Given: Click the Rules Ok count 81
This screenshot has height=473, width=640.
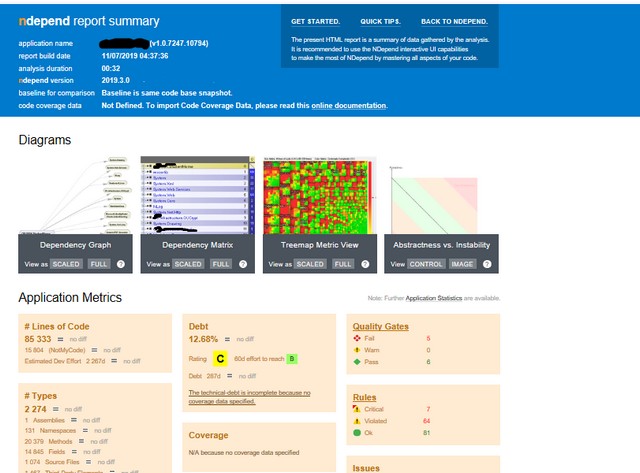Looking at the screenshot, I should pos(427,433).
